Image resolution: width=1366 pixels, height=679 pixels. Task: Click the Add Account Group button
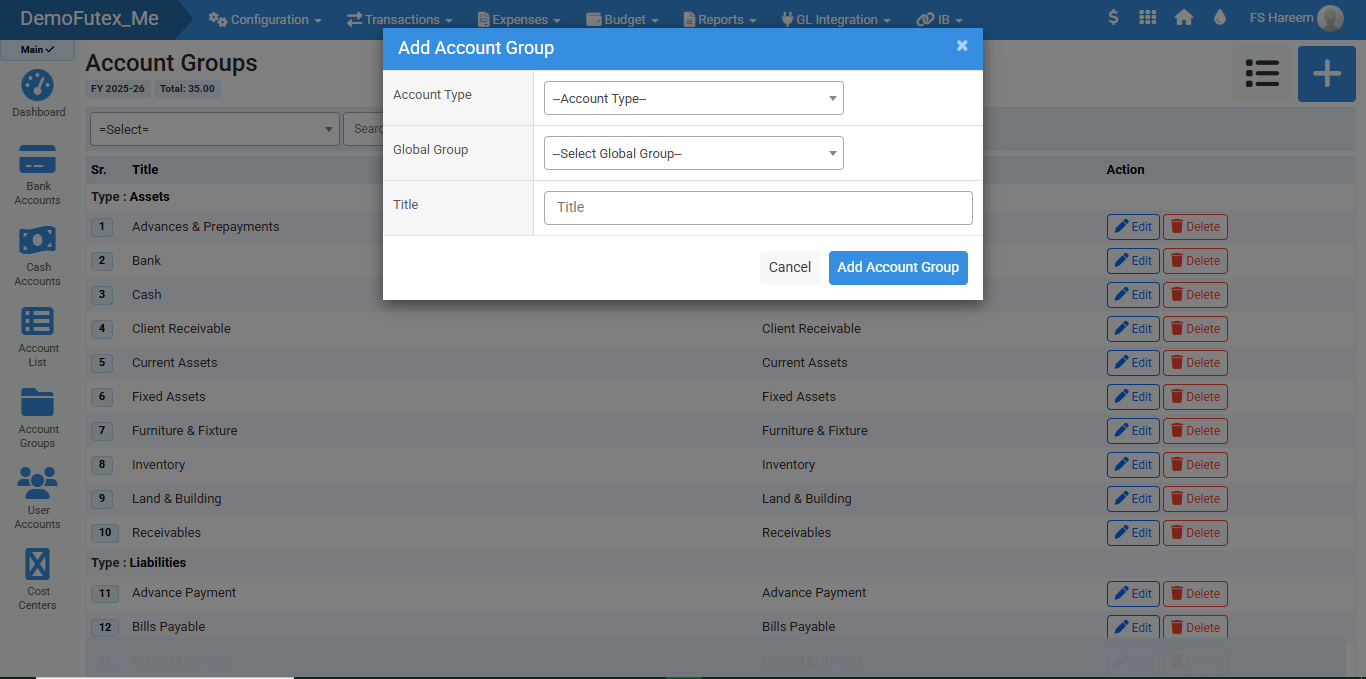pos(897,268)
